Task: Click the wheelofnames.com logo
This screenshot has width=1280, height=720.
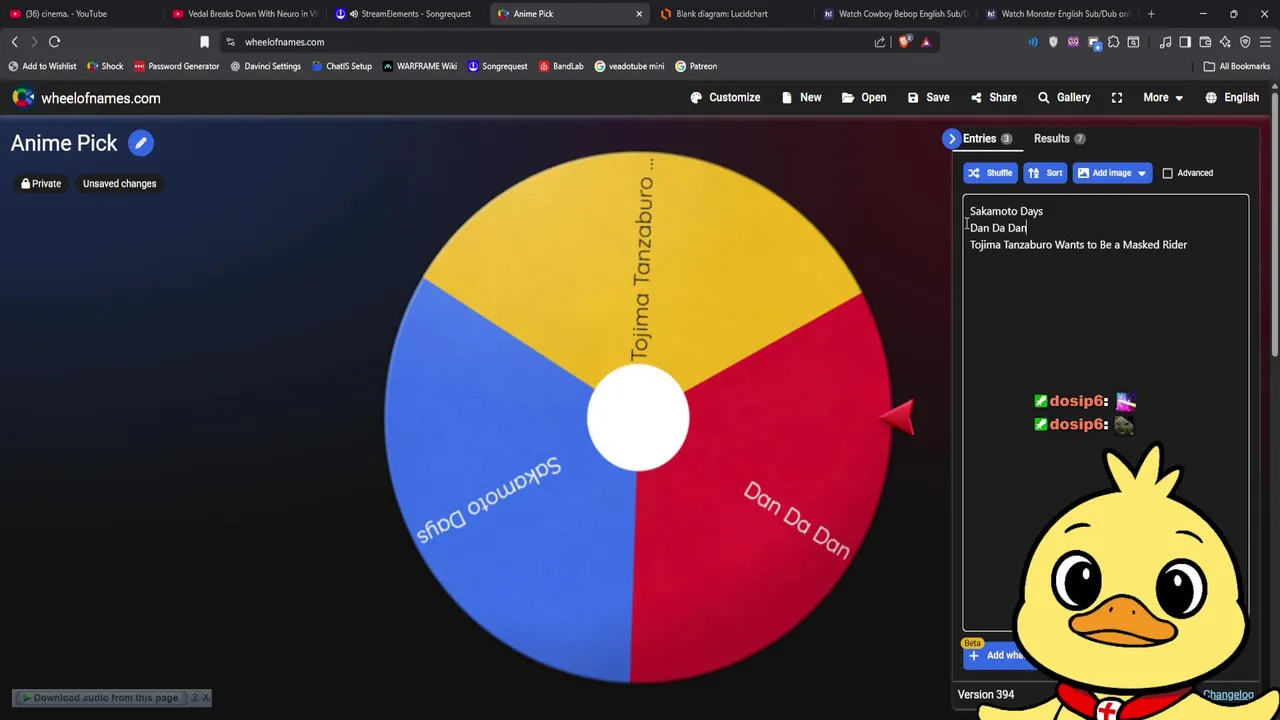Action: 86,98
